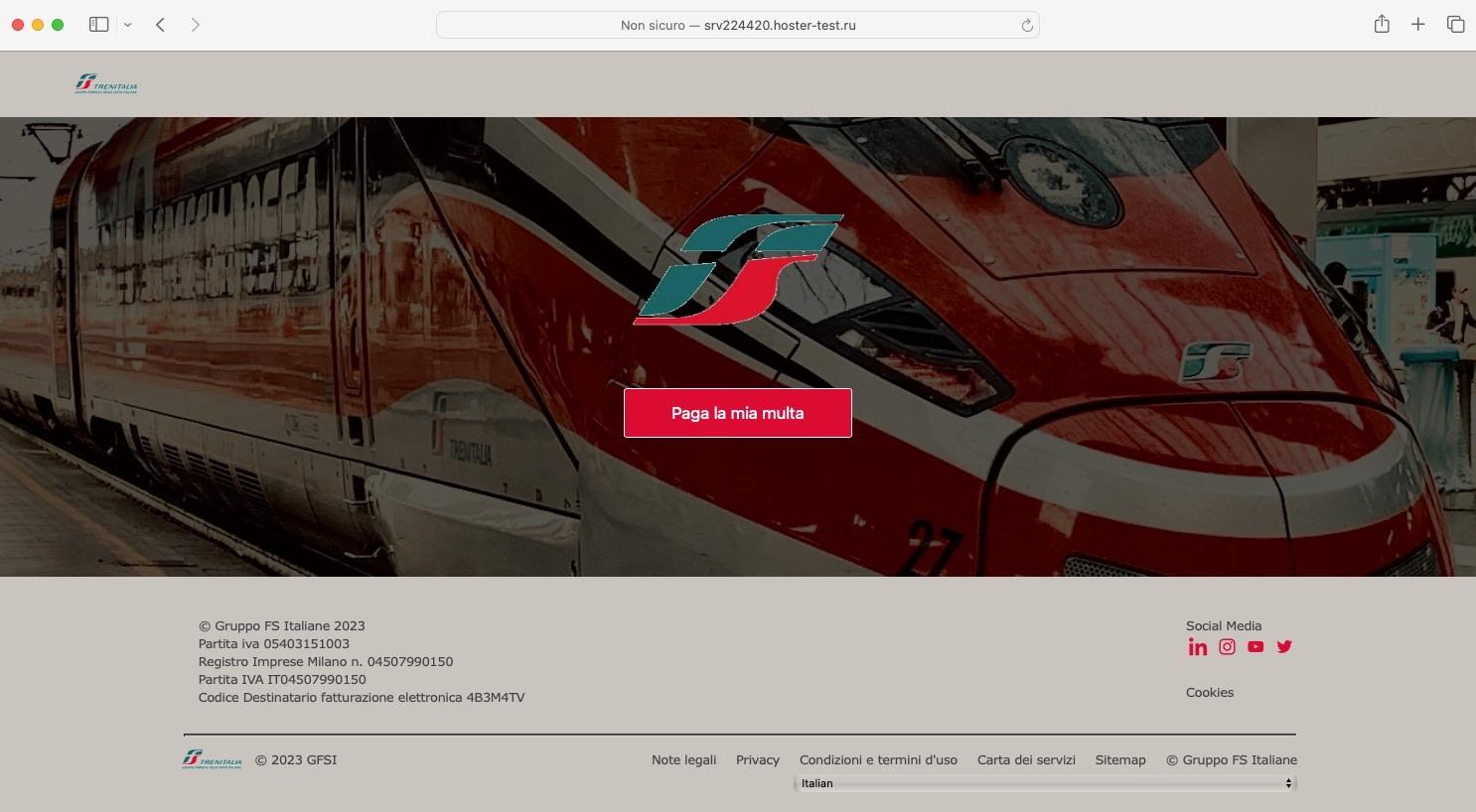Click the Social Media heading text
Viewport: 1476px width, 812px height.
(x=1224, y=626)
